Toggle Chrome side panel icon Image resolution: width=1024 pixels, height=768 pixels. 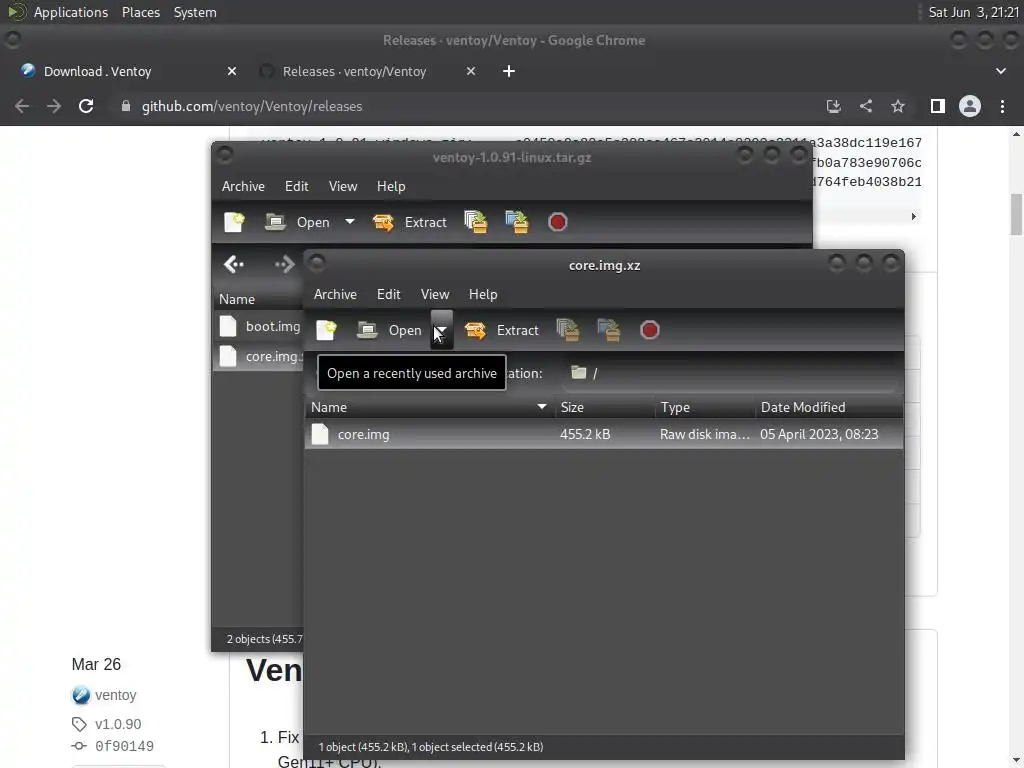pyautogui.click(x=938, y=106)
